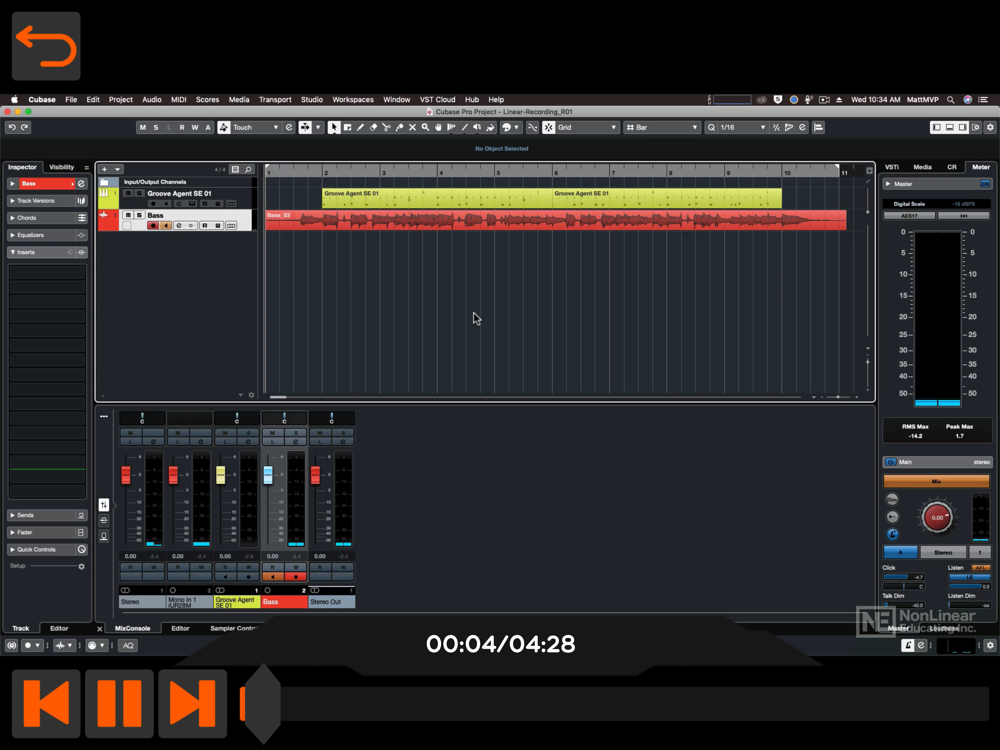Expand the Master section in Meter panel
Image resolution: width=1000 pixels, height=750 pixels.
pyautogui.click(x=888, y=184)
